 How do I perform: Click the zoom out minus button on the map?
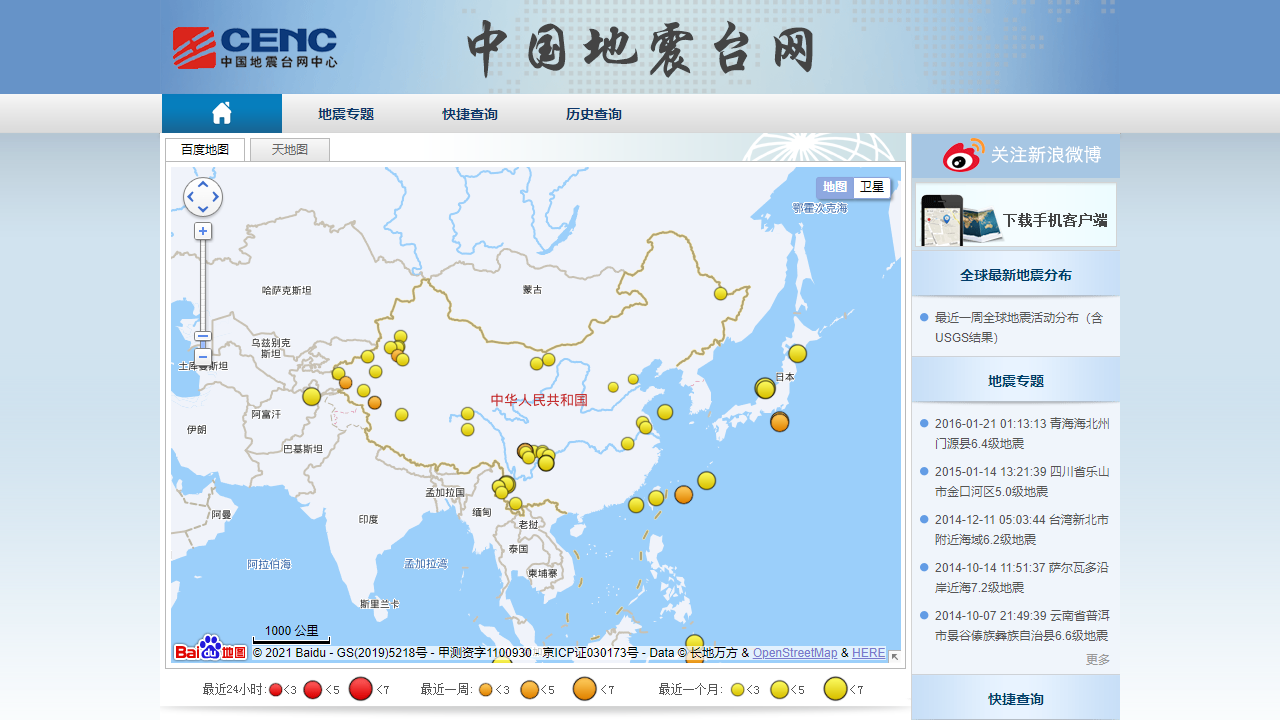tap(202, 357)
